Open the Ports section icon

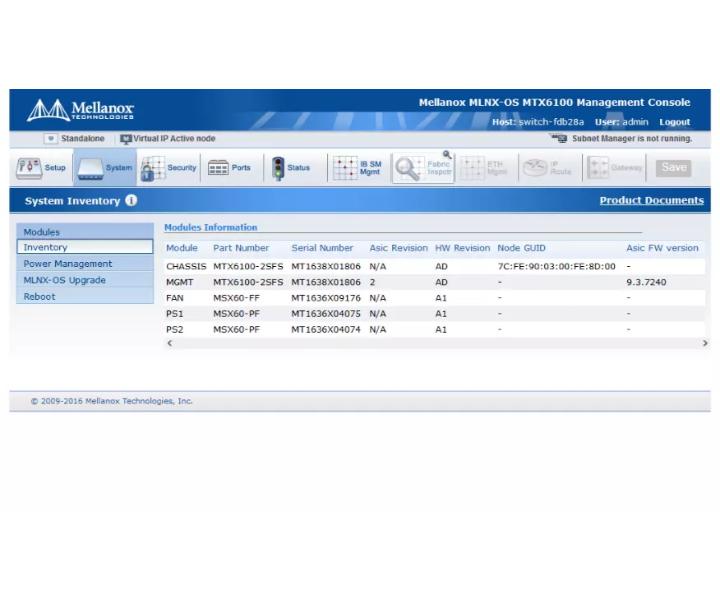[218, 168]
